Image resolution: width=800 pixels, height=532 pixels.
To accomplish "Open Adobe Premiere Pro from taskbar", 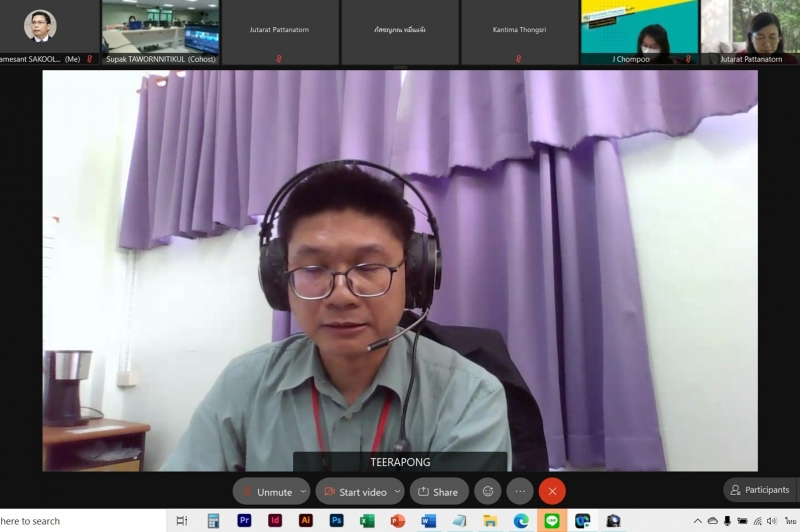I will [x=244, y=521].
